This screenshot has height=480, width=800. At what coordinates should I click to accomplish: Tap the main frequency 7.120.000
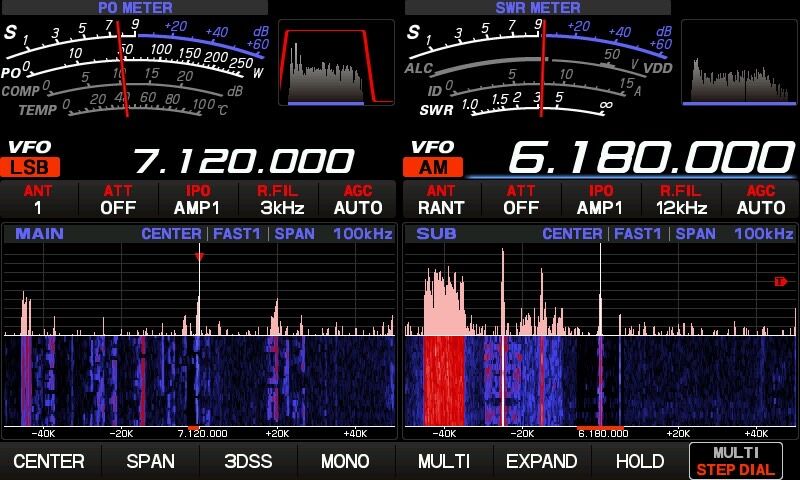[244, 161]
